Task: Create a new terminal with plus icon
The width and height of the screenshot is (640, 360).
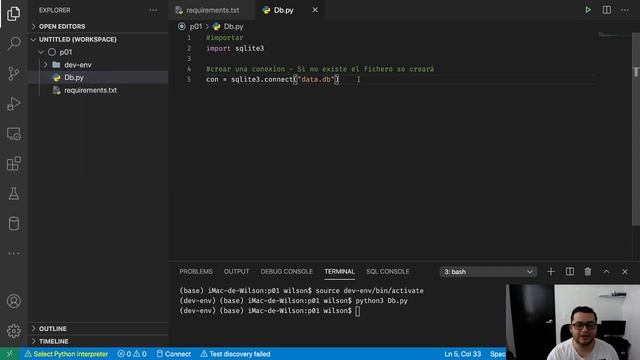Action: [x=551, y=271]
